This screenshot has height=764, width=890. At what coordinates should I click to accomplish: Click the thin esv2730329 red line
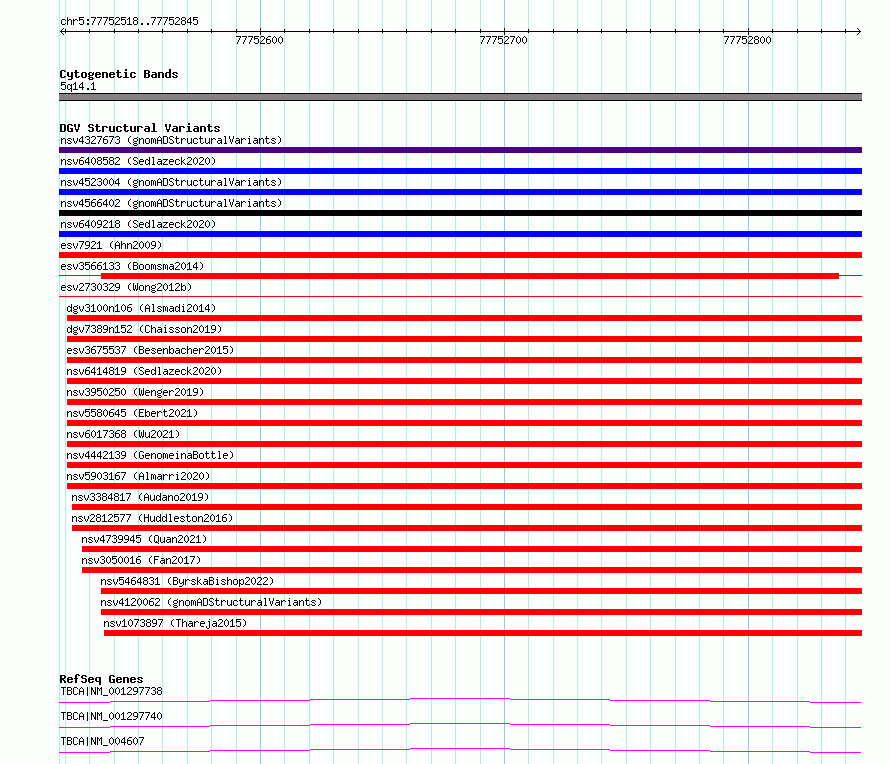460,296
